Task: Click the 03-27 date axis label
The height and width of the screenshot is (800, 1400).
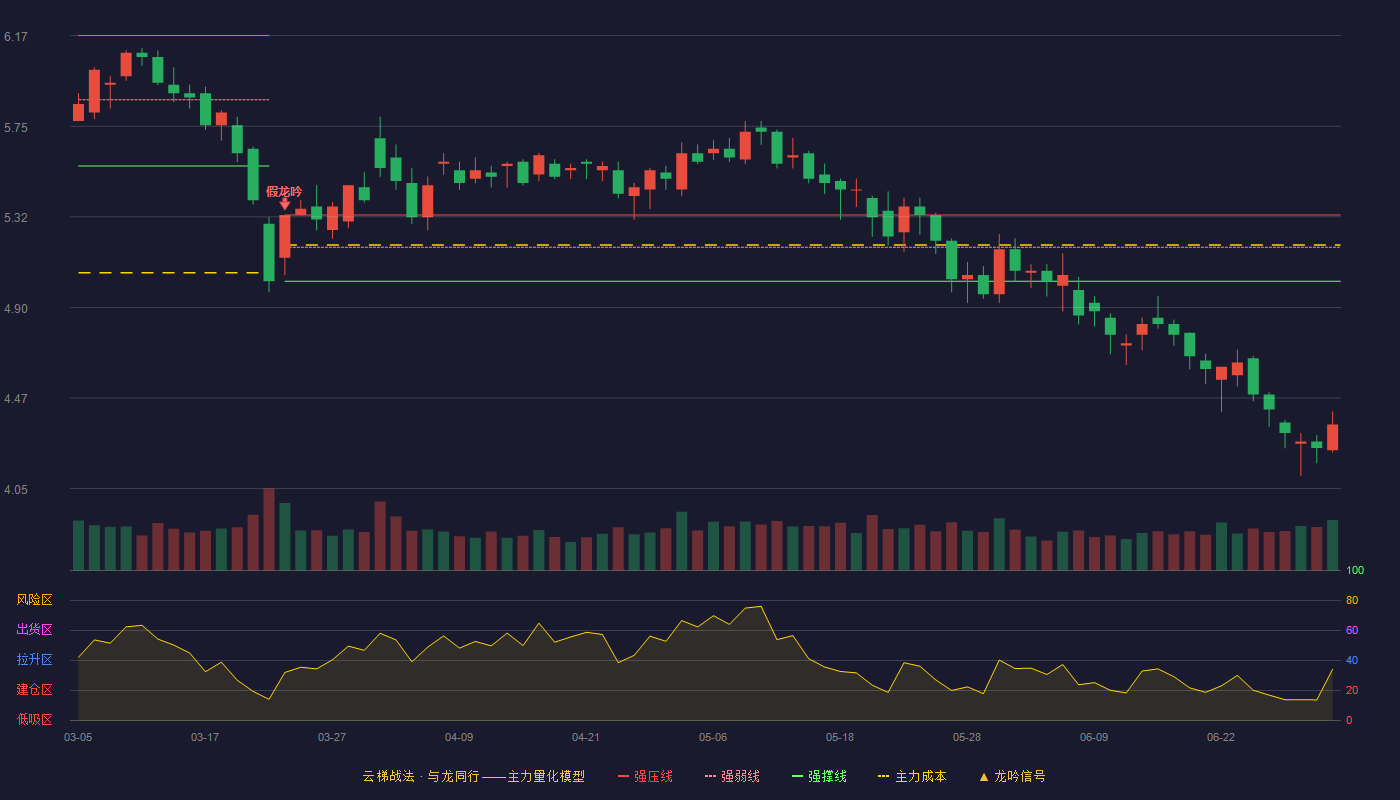Action: tap(332, 737)
